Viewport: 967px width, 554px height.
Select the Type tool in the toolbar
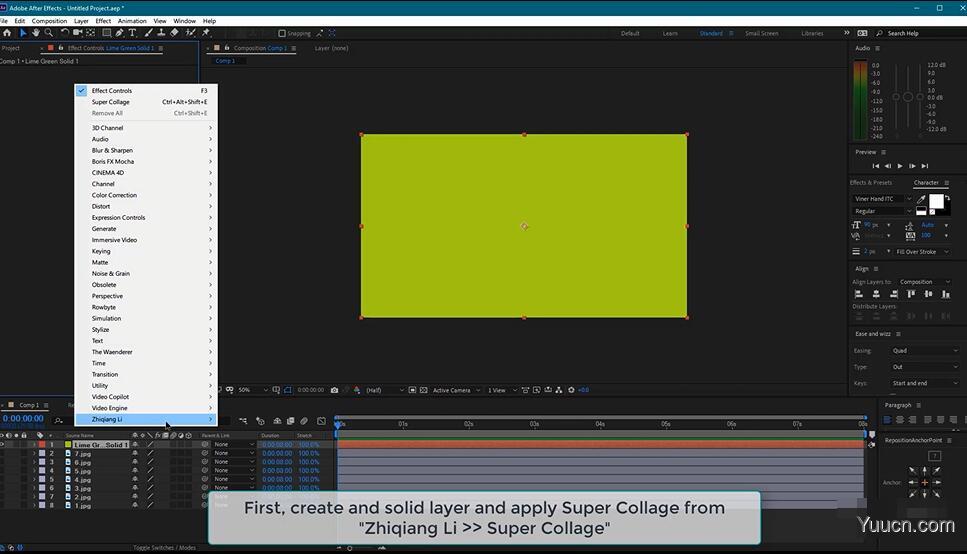point(132,33)
